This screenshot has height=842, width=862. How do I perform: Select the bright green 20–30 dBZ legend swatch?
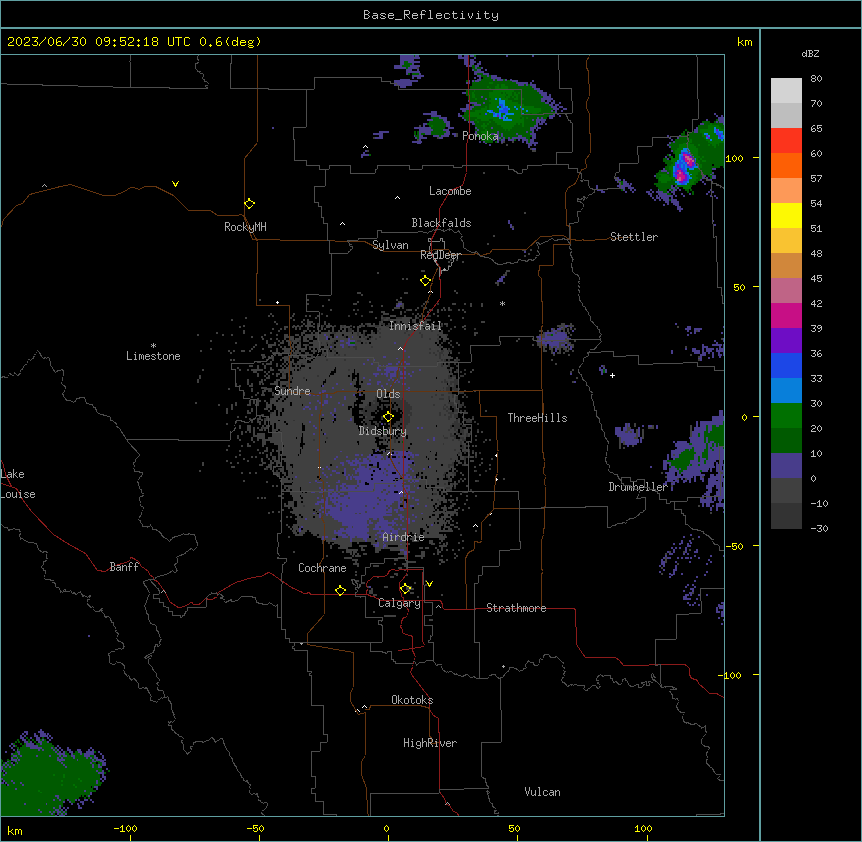[786, 416]
